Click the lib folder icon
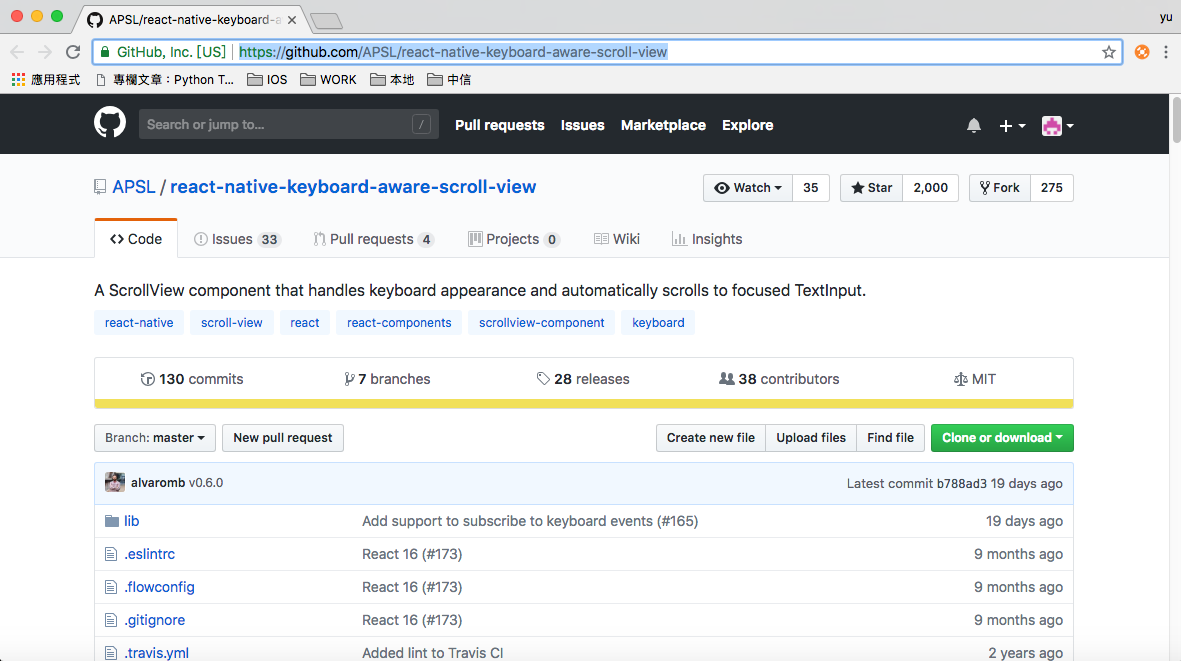1181x661 pixels. coord(110,521)
